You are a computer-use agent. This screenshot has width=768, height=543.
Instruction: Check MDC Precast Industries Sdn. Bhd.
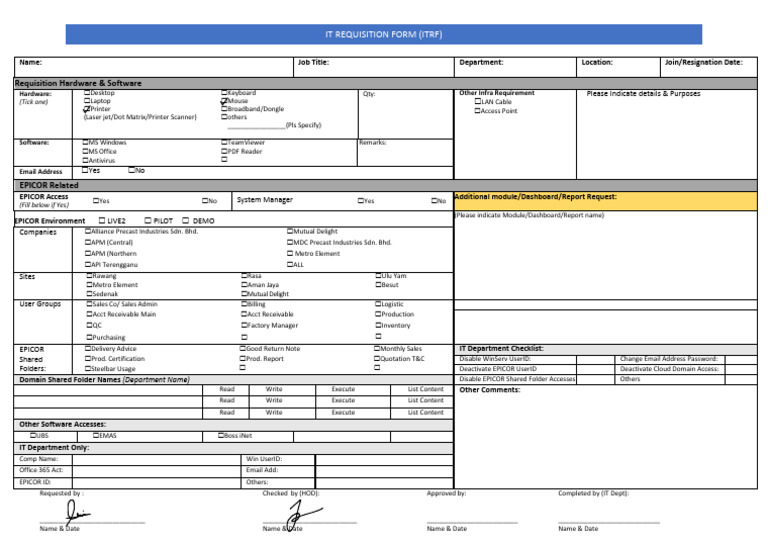290,242
